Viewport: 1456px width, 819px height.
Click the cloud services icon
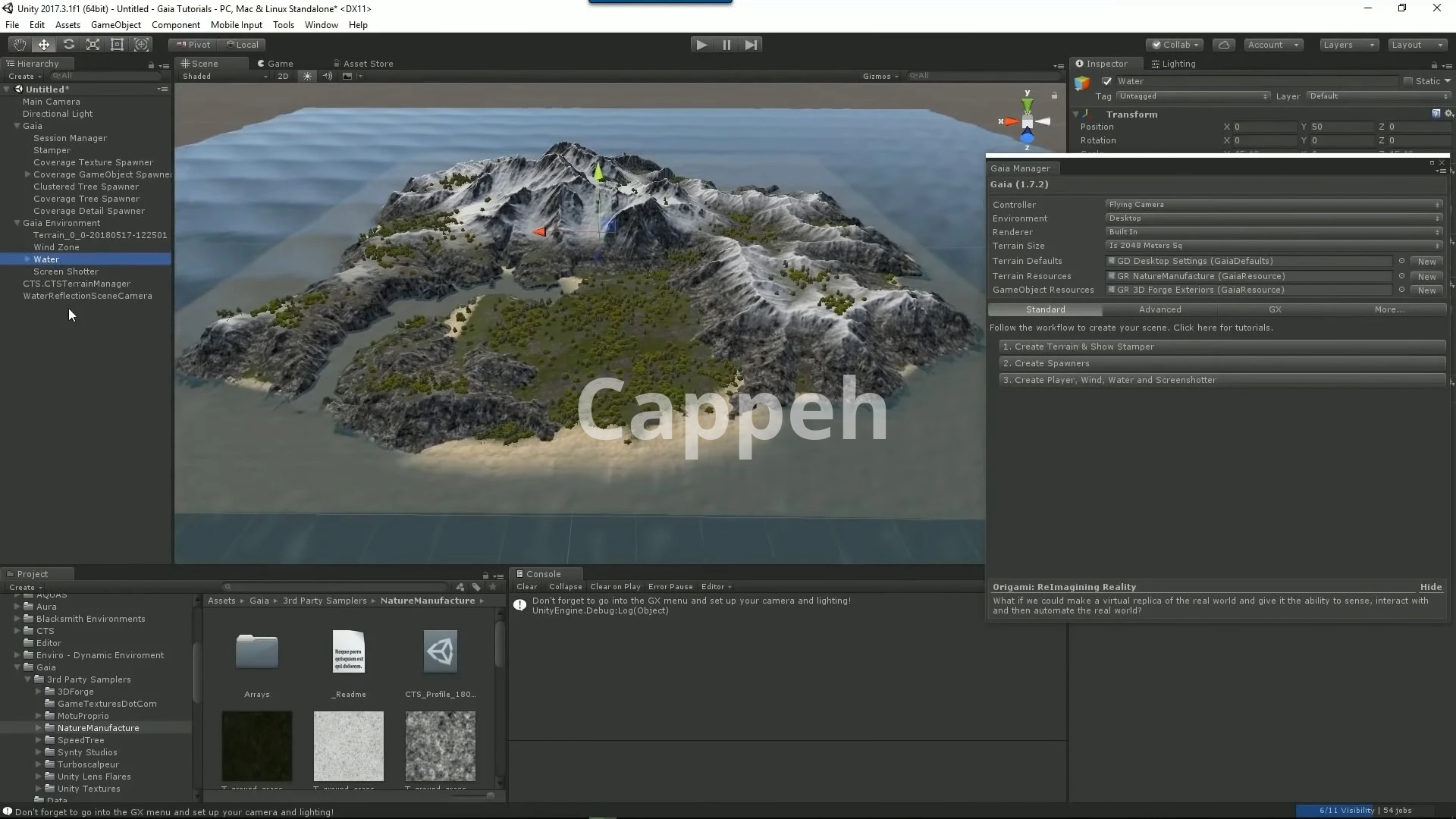[1223, 45]
